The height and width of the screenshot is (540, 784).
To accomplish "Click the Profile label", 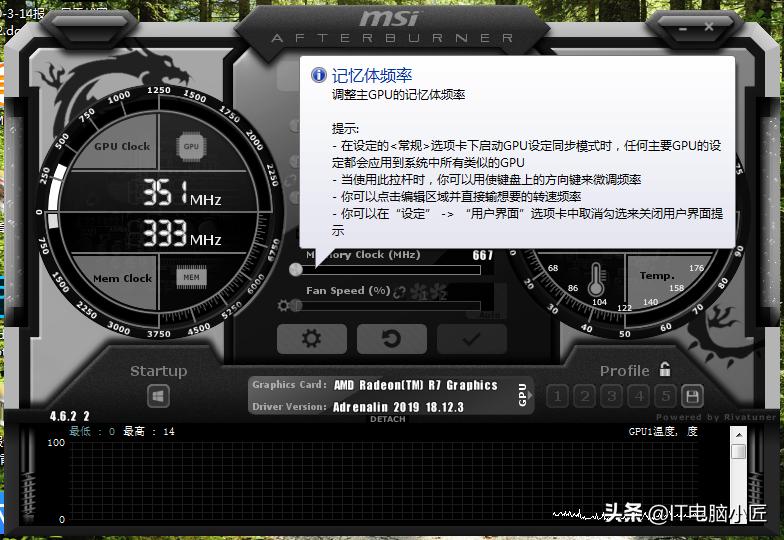I will pos(624,371).
